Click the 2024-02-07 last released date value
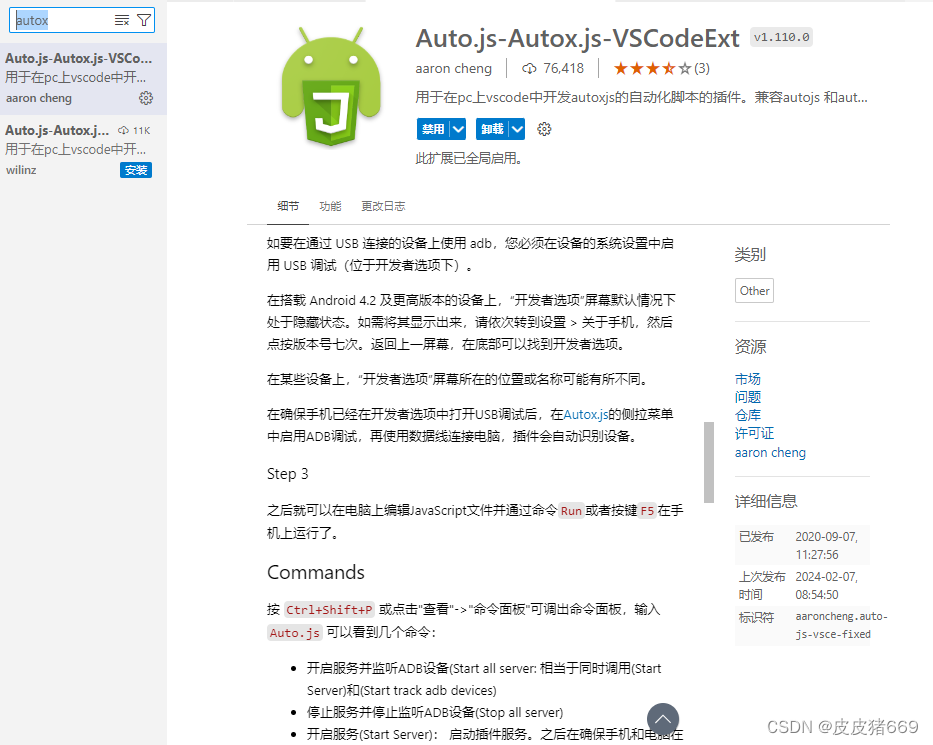The height and width of the screenshot is (745, 933). pos(826,586)
